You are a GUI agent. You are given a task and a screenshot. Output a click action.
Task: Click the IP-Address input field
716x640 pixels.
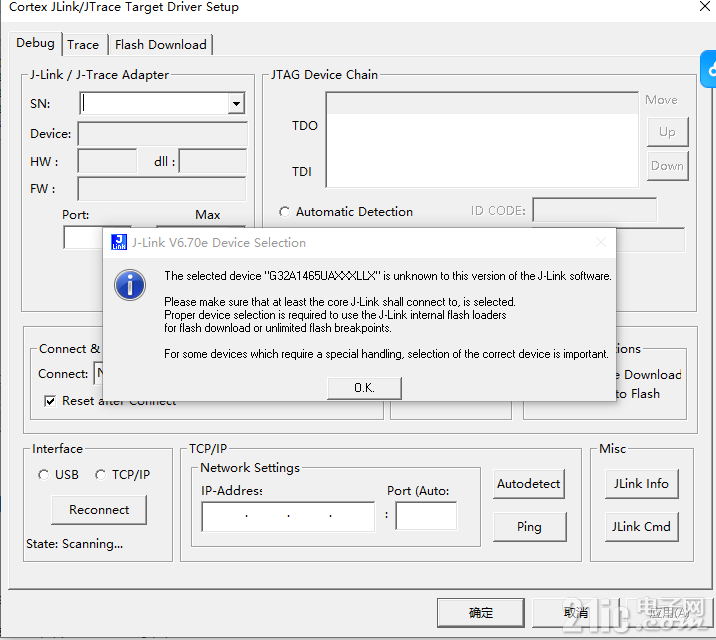288,516
